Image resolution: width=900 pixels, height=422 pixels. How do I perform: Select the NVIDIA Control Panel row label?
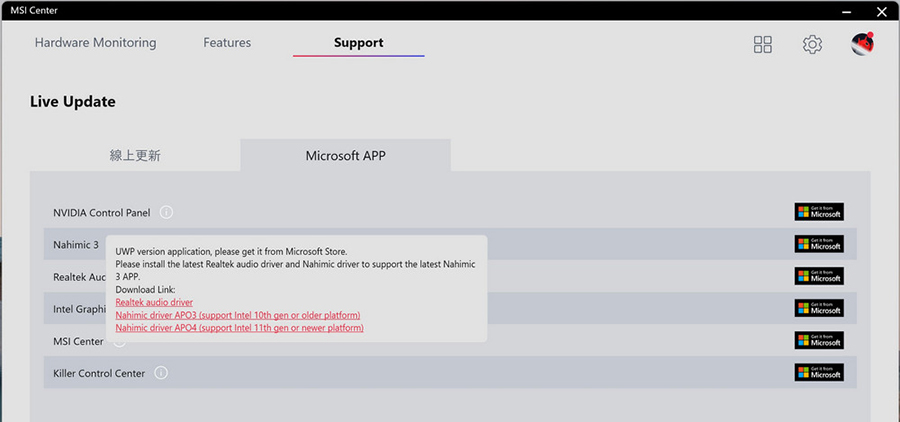pyautogui.click(x=102, y=212)
